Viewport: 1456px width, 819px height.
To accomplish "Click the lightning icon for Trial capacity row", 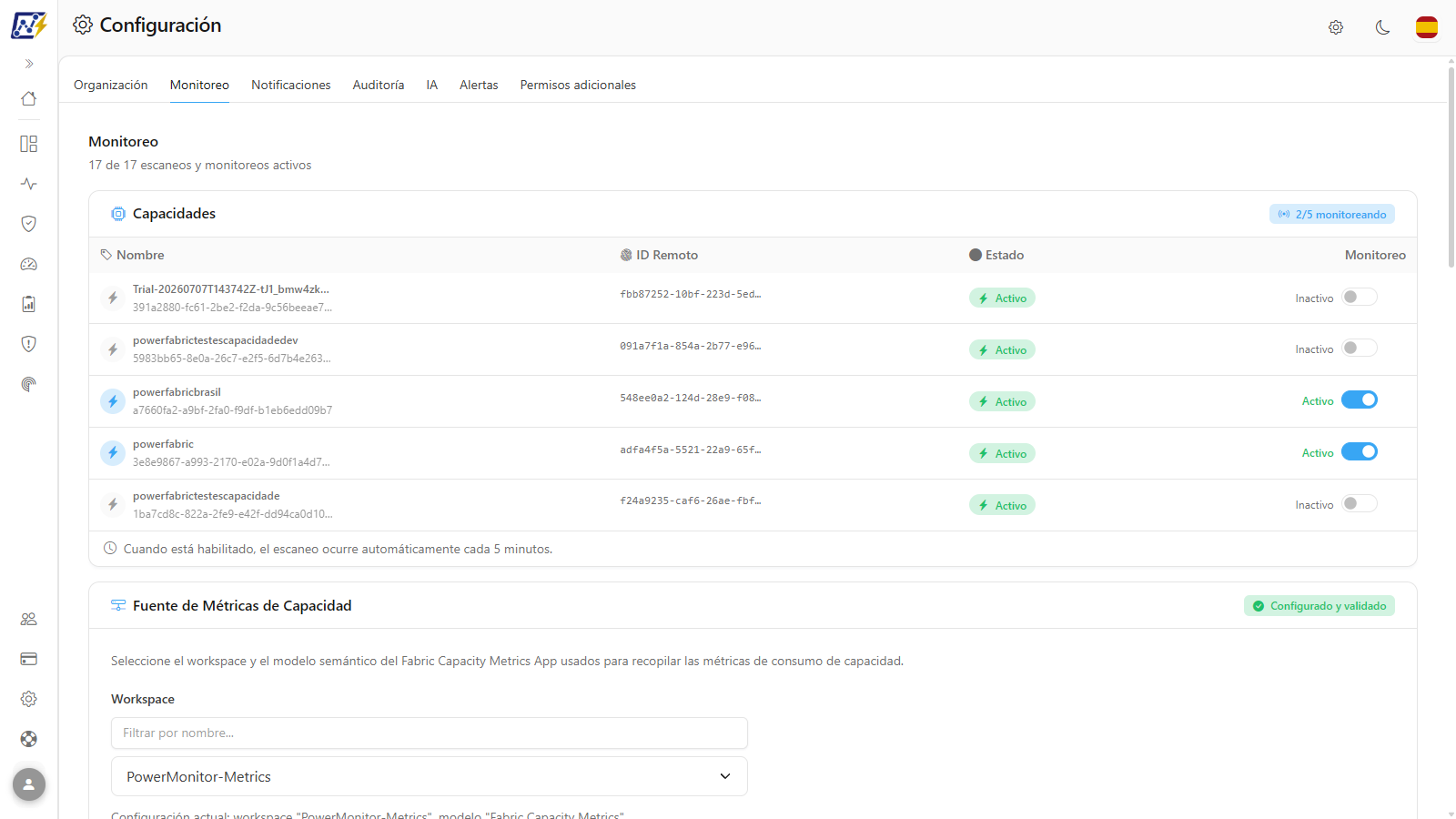I will click(113, 298).
